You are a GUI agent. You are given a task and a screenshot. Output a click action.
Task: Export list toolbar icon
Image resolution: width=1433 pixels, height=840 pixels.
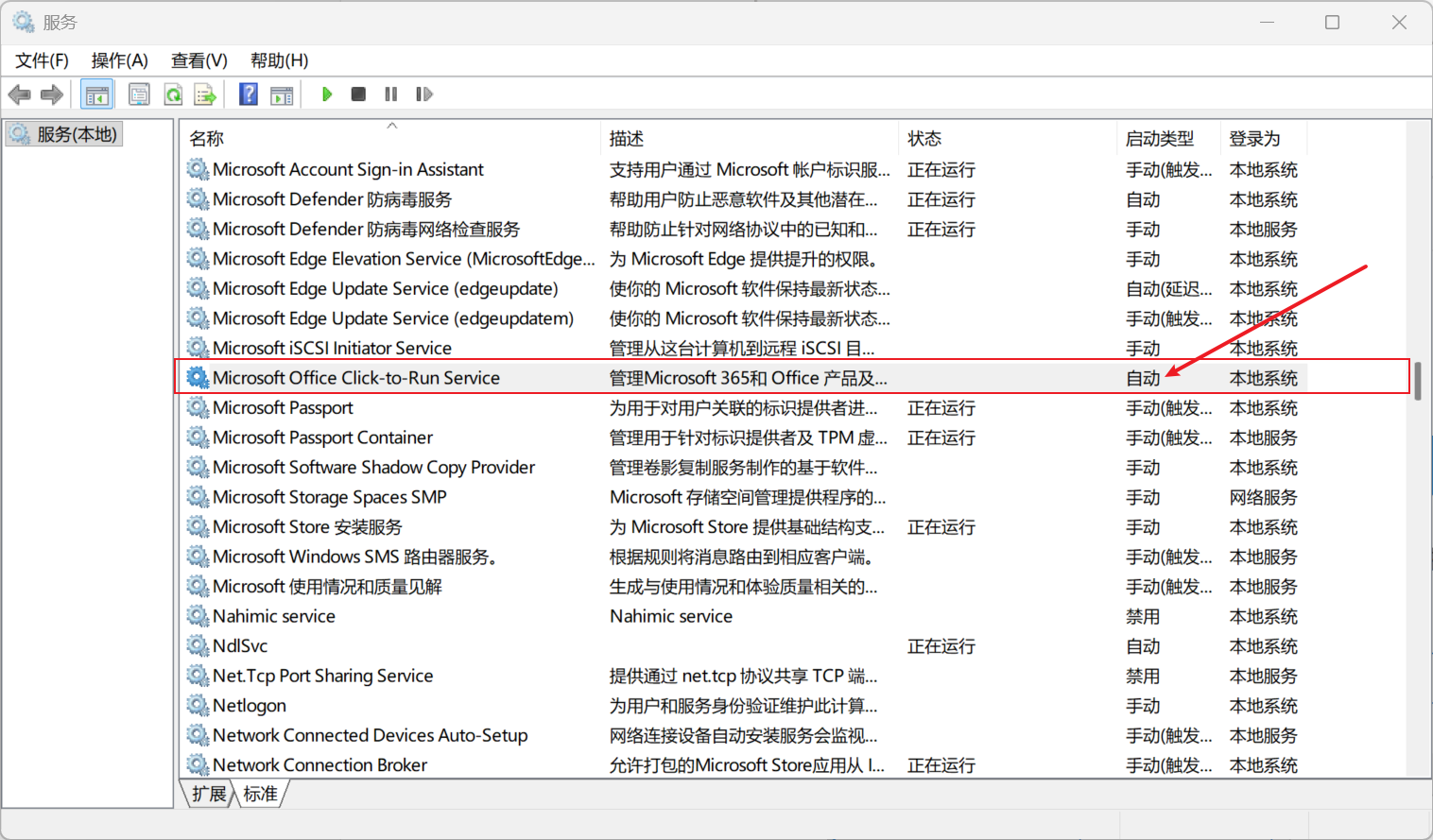205,94
